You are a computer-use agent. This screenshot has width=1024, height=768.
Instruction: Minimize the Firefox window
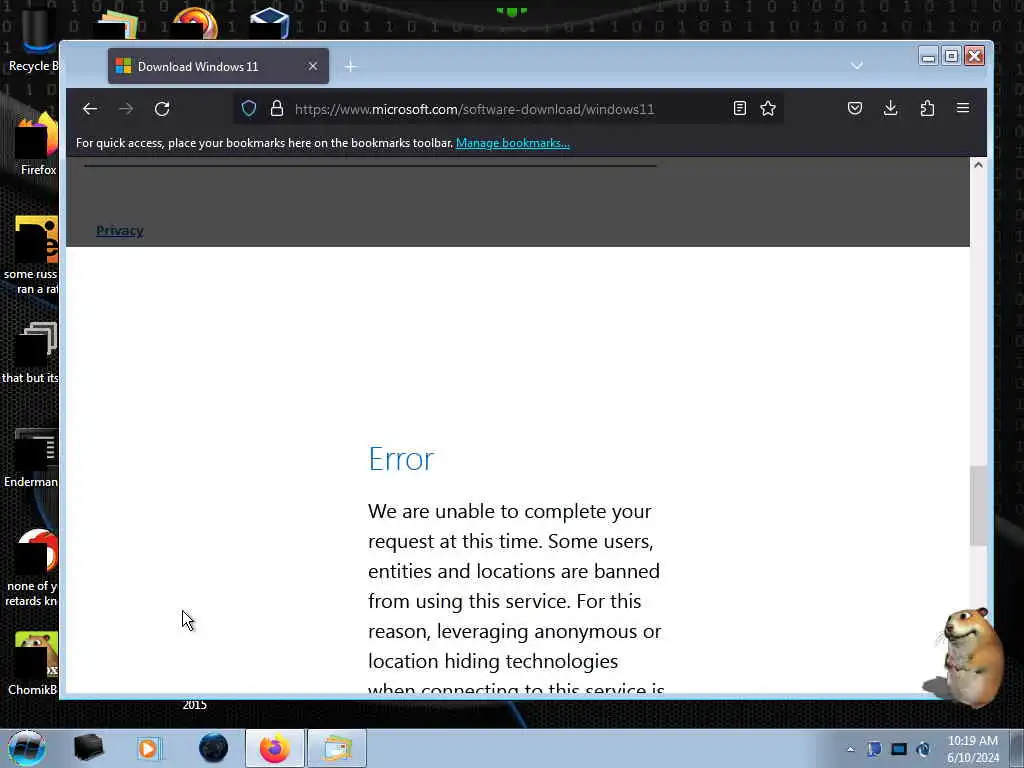tap(928, 56)
